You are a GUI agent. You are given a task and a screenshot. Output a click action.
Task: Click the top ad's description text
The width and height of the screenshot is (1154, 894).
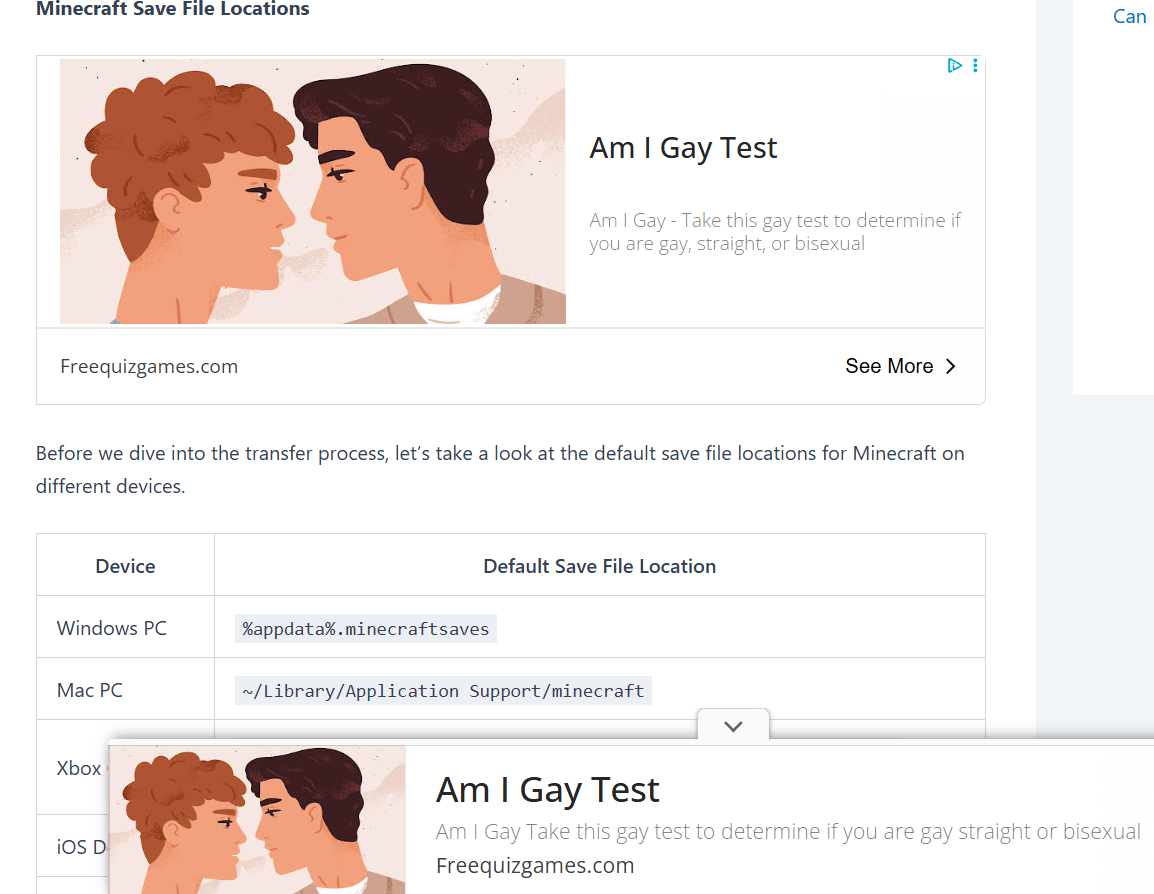click(775, 232)
